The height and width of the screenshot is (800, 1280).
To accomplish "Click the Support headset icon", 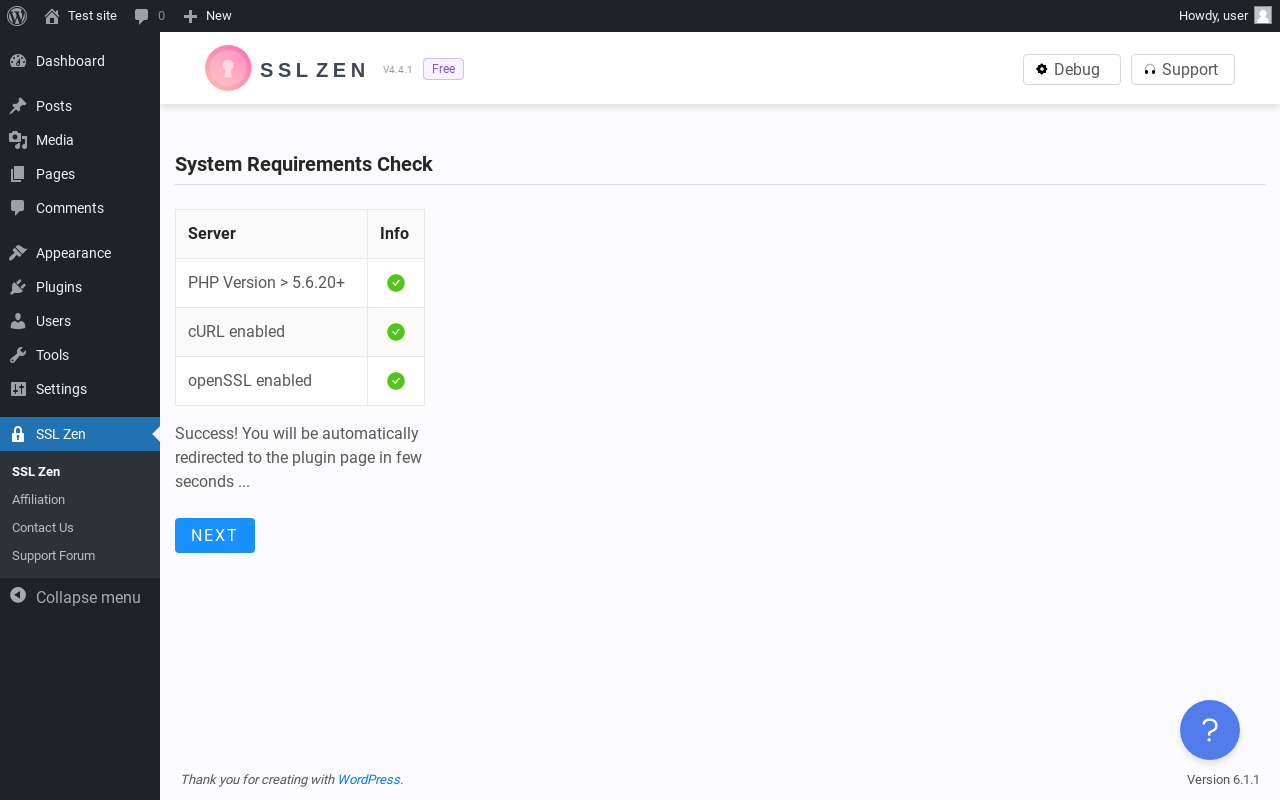I will coord(1150,70).
